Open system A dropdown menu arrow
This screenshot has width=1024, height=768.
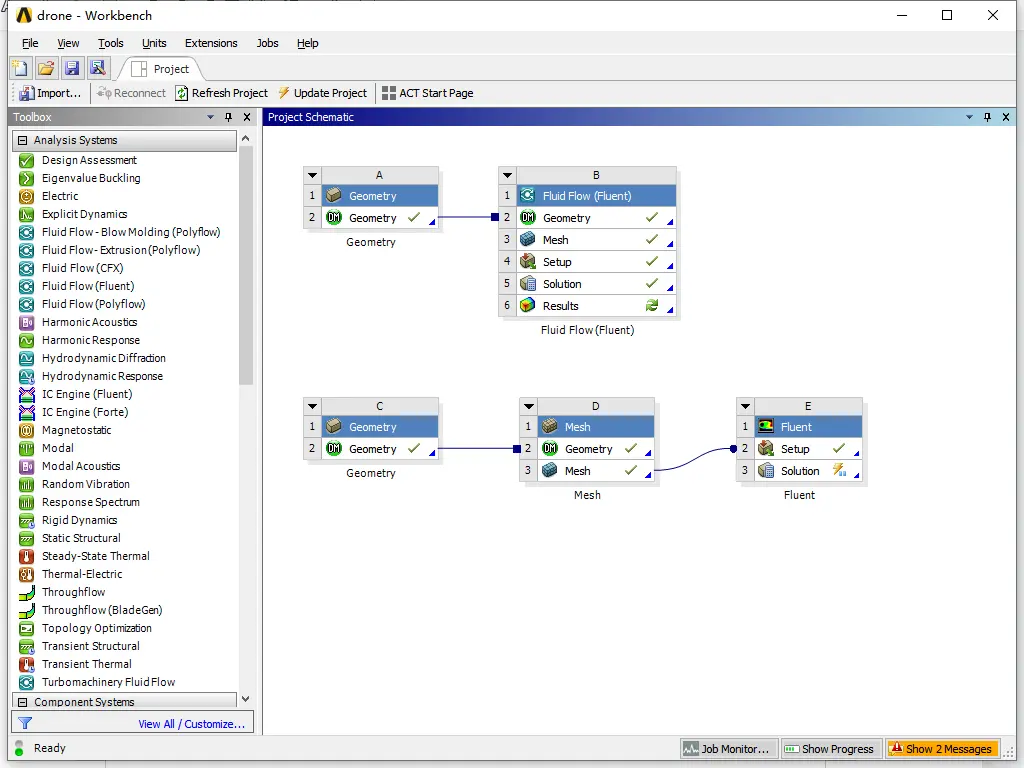[x=312, y=175]
